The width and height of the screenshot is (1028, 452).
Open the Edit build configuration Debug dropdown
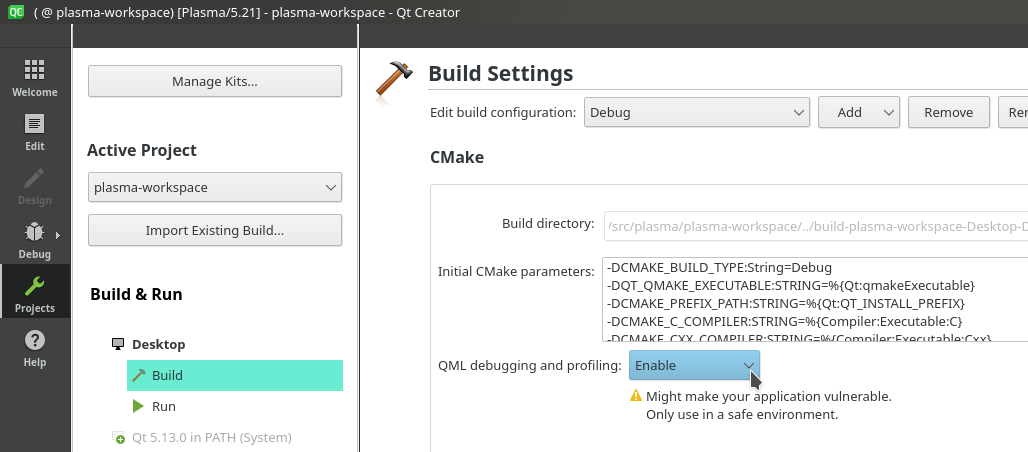click(x=697, y=112)
